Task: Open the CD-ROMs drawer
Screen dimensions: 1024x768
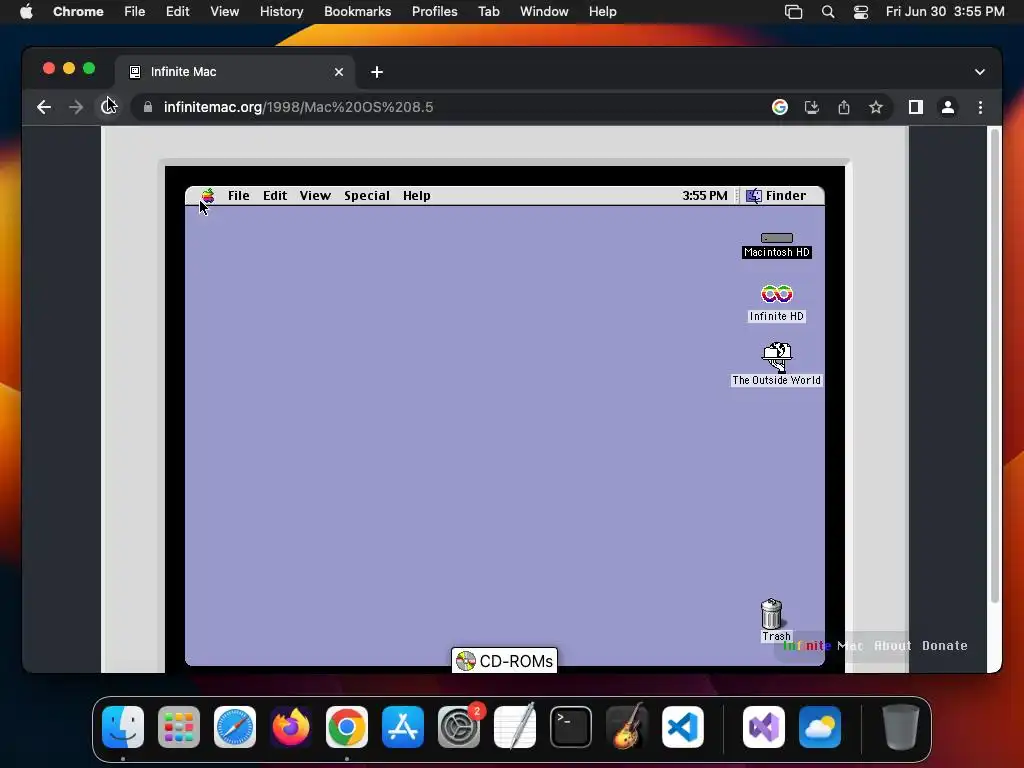Action: 504,660
